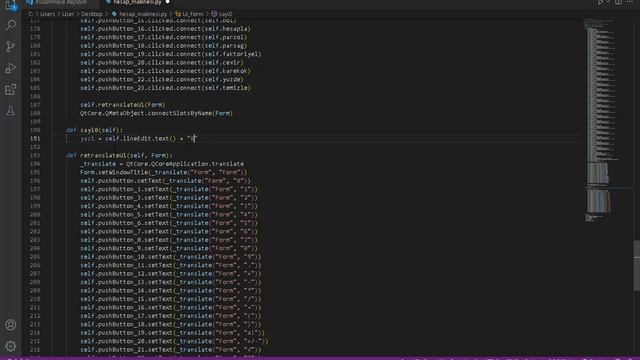640x360 pixels.
Task: Click the minimap code overview
Action: point(600,119)
